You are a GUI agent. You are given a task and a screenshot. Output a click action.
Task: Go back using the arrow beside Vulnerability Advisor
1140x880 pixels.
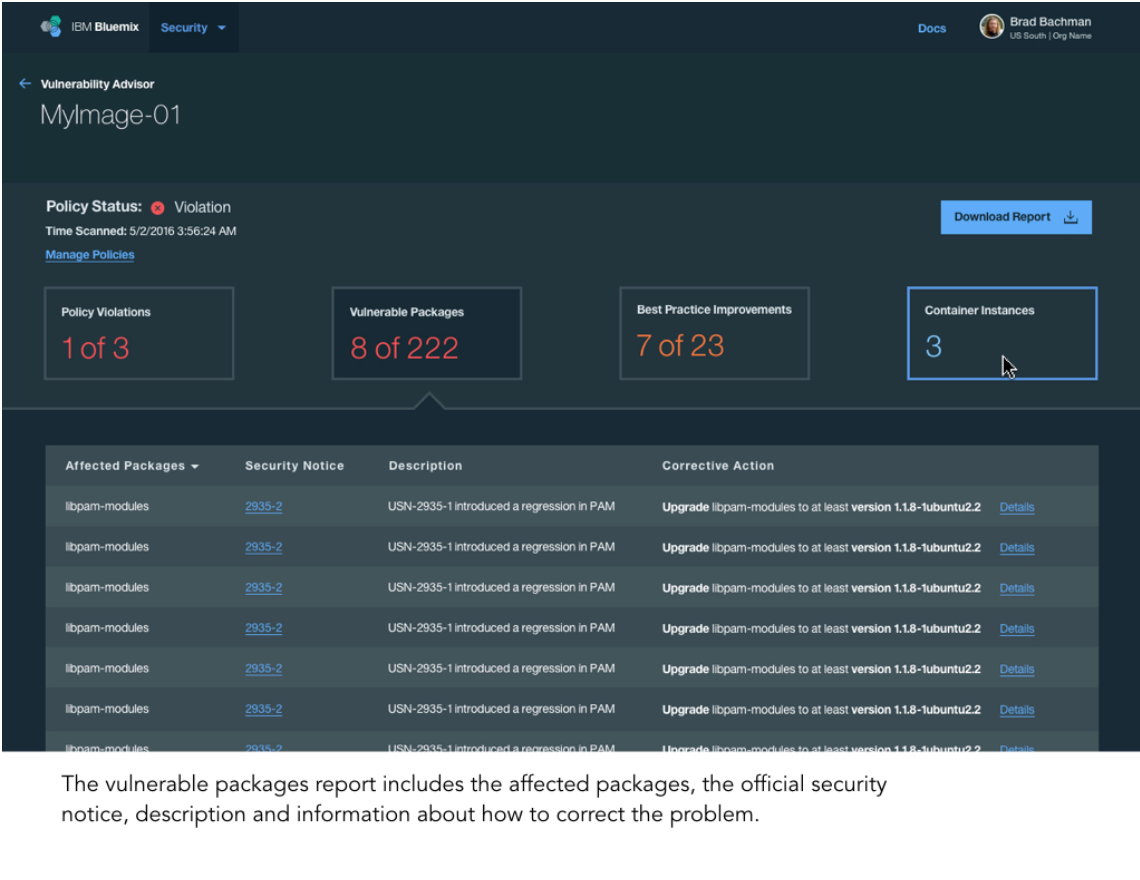click(25, 84)
